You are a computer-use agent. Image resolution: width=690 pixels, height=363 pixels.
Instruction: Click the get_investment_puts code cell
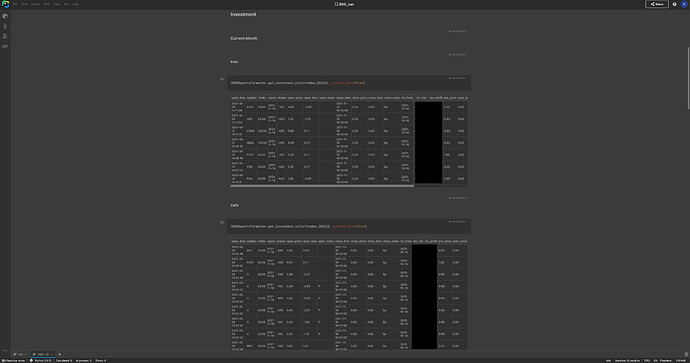[x=349, y=83]
